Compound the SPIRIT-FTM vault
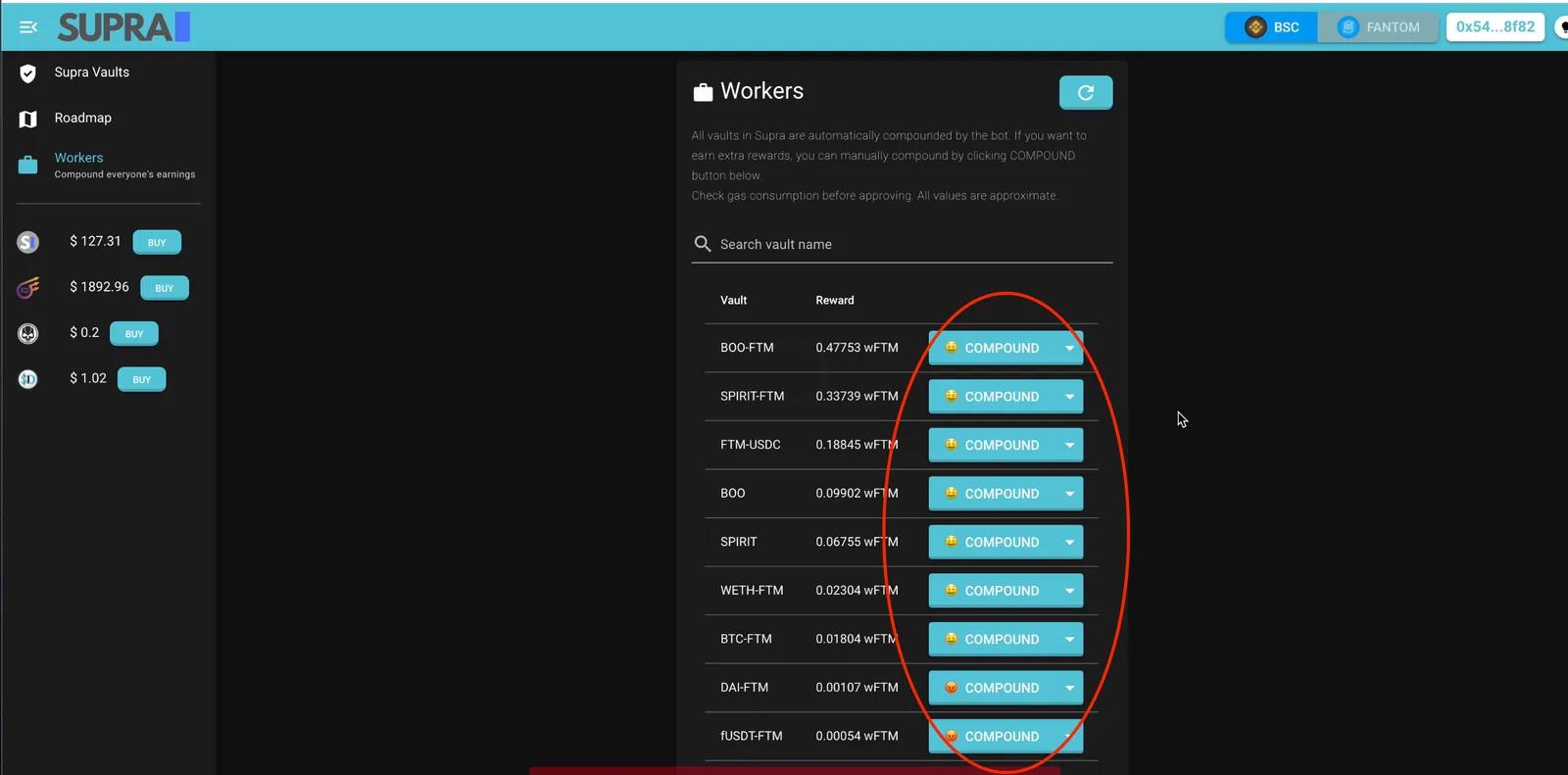 [992, 397]
